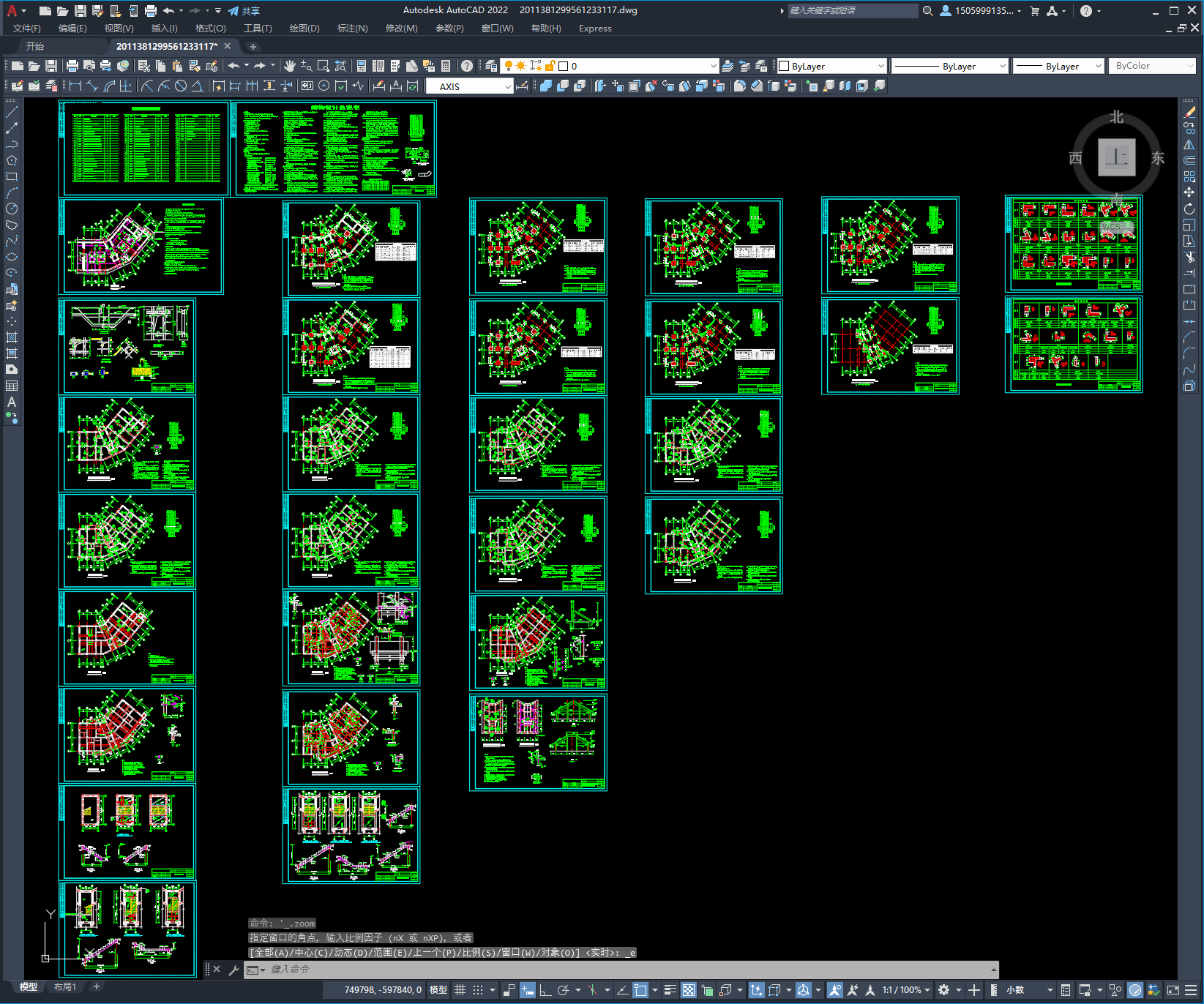This screenshot has width=1204, height=1004.
Task: Toggle ortho mode in status bar
Action: click(545, 990)
